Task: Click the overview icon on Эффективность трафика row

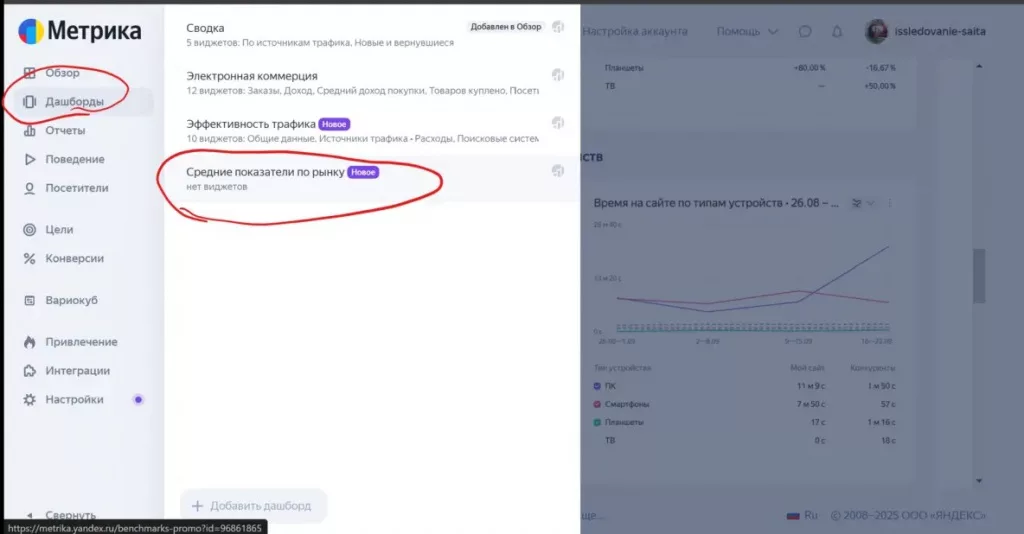Action: (558, 123)
